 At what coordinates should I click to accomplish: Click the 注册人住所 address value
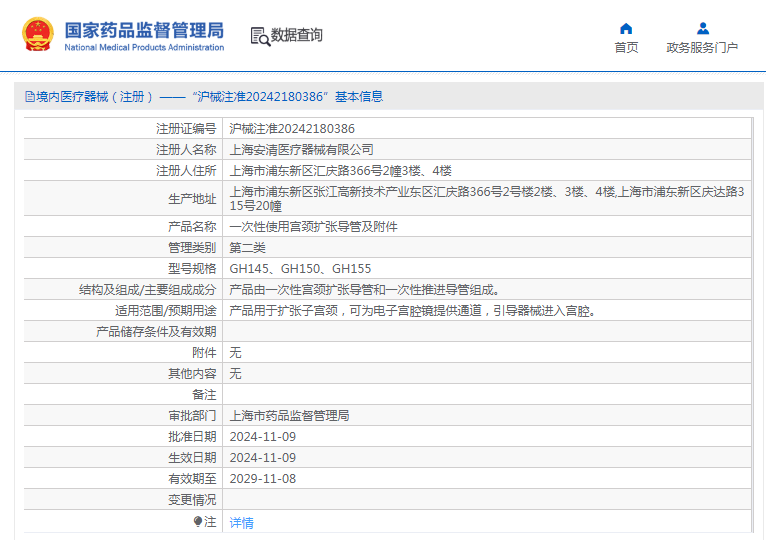pos(340,171)
